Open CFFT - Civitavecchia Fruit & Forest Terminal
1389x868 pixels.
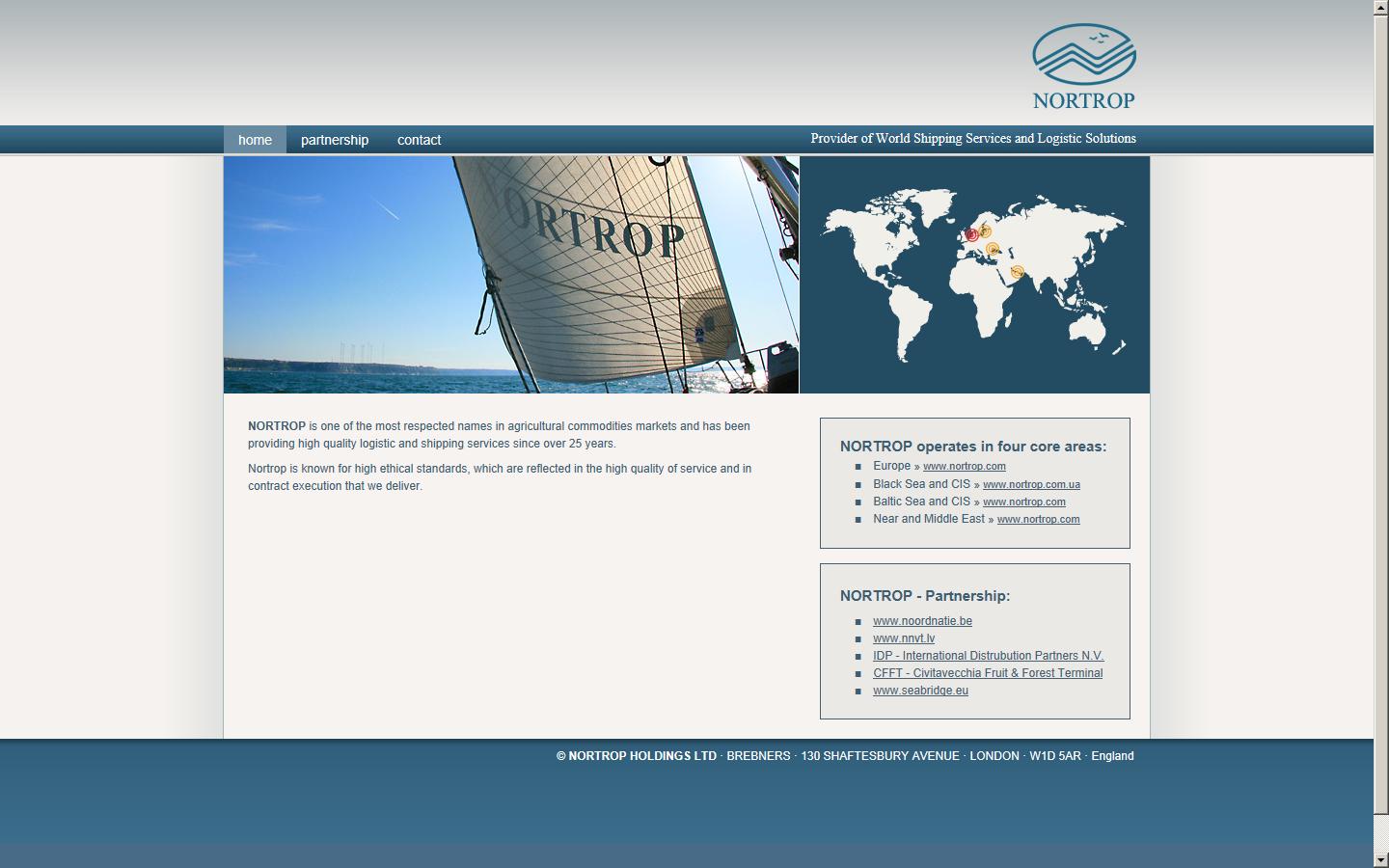tap(988, 673)
